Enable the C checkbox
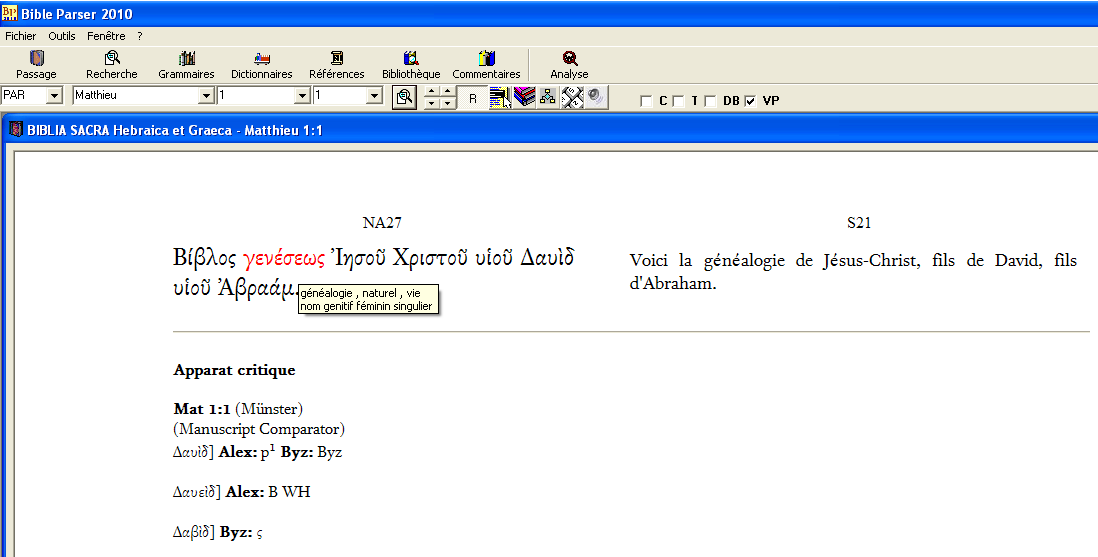This screenshot has height=557, width=1098. pyautogui.click(x=646, y=101)
